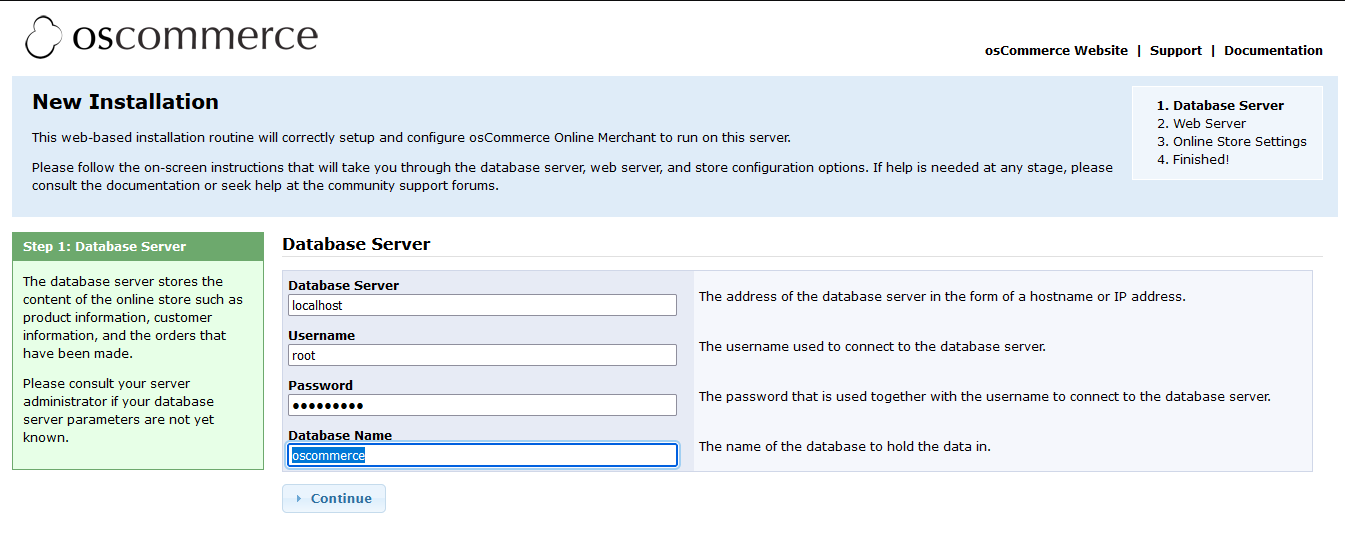The height and width of the screenshot is (539, 1345).
Task: Select step 2. Web Server in progress list
Action: (x=1201, y=124)
